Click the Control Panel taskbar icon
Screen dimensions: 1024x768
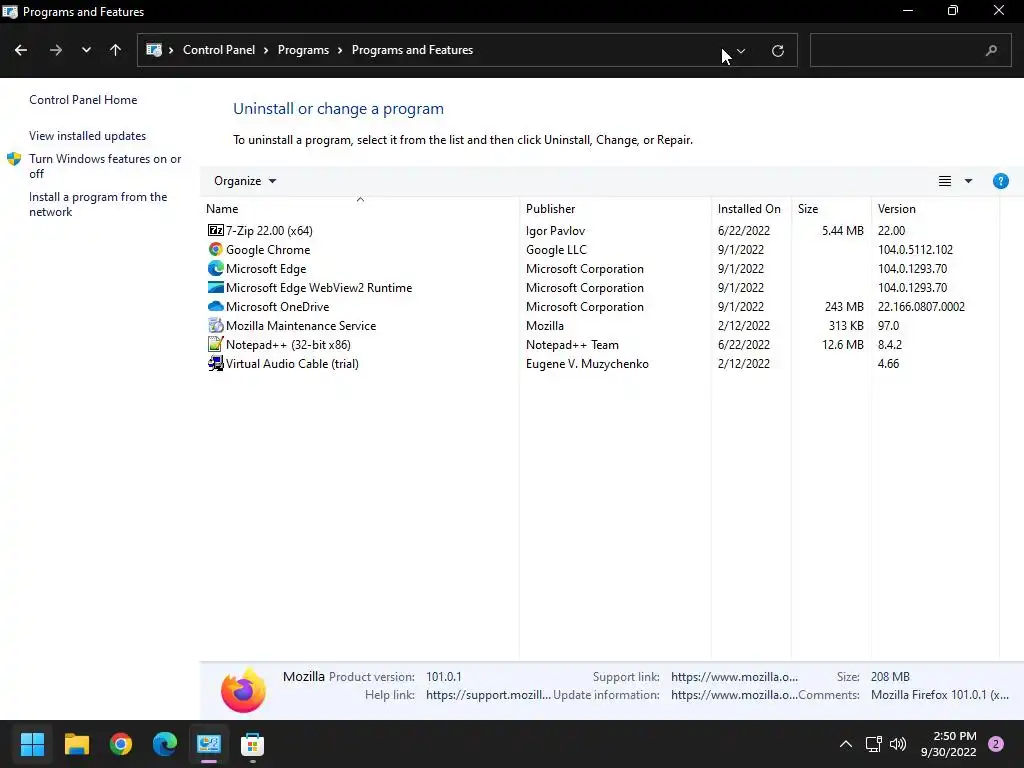click(209, 744)
